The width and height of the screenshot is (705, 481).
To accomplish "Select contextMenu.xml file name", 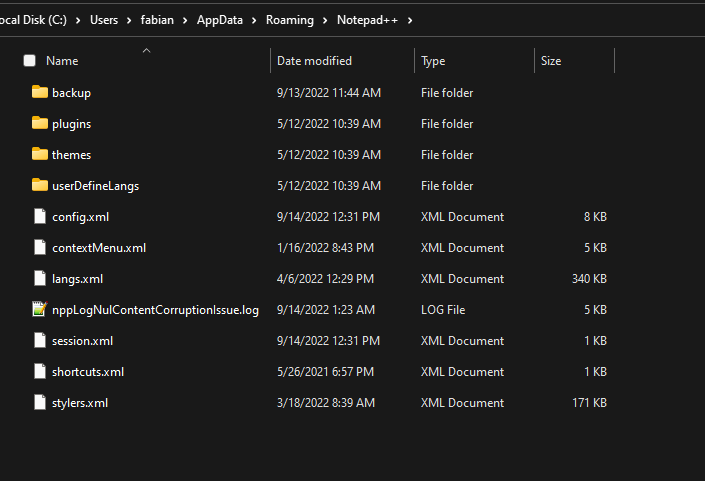I will (x=99, y=248).
